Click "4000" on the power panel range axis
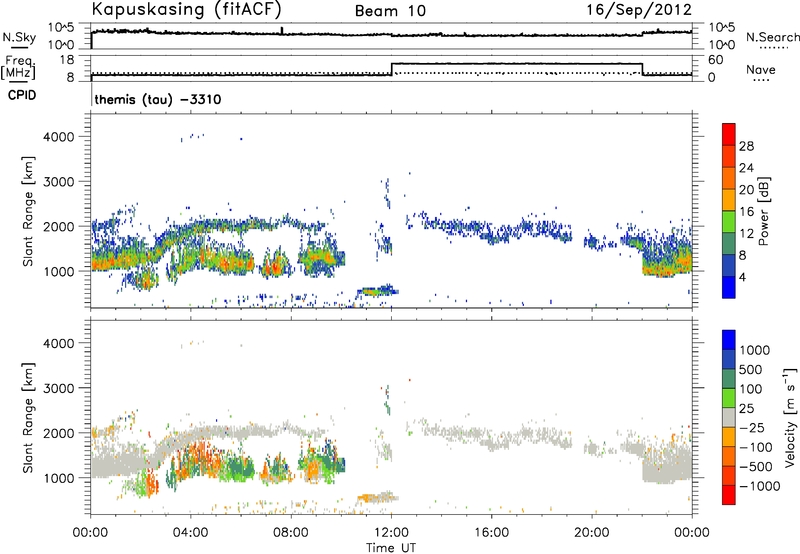Image resolution: width=800 pixels, height=554 pixels. 59,137
